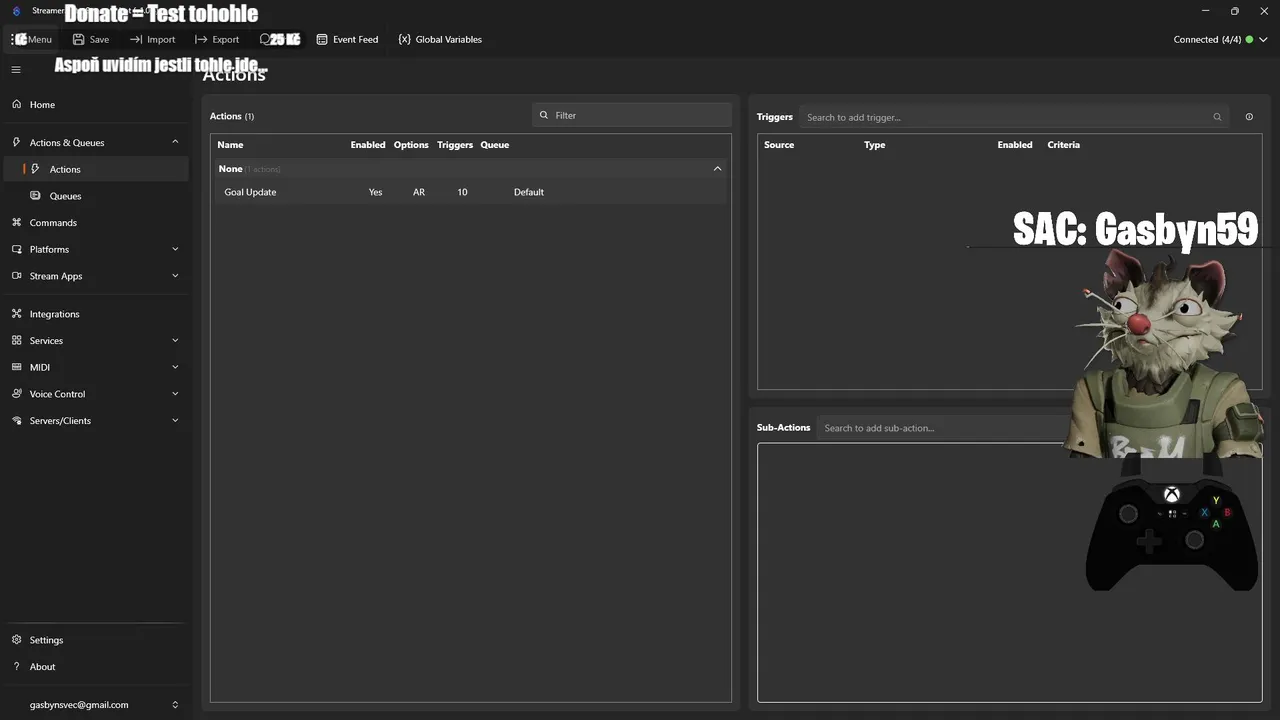Click the Settings gear icon
This screenshot has width=1280, height=720.
point(16,639)
